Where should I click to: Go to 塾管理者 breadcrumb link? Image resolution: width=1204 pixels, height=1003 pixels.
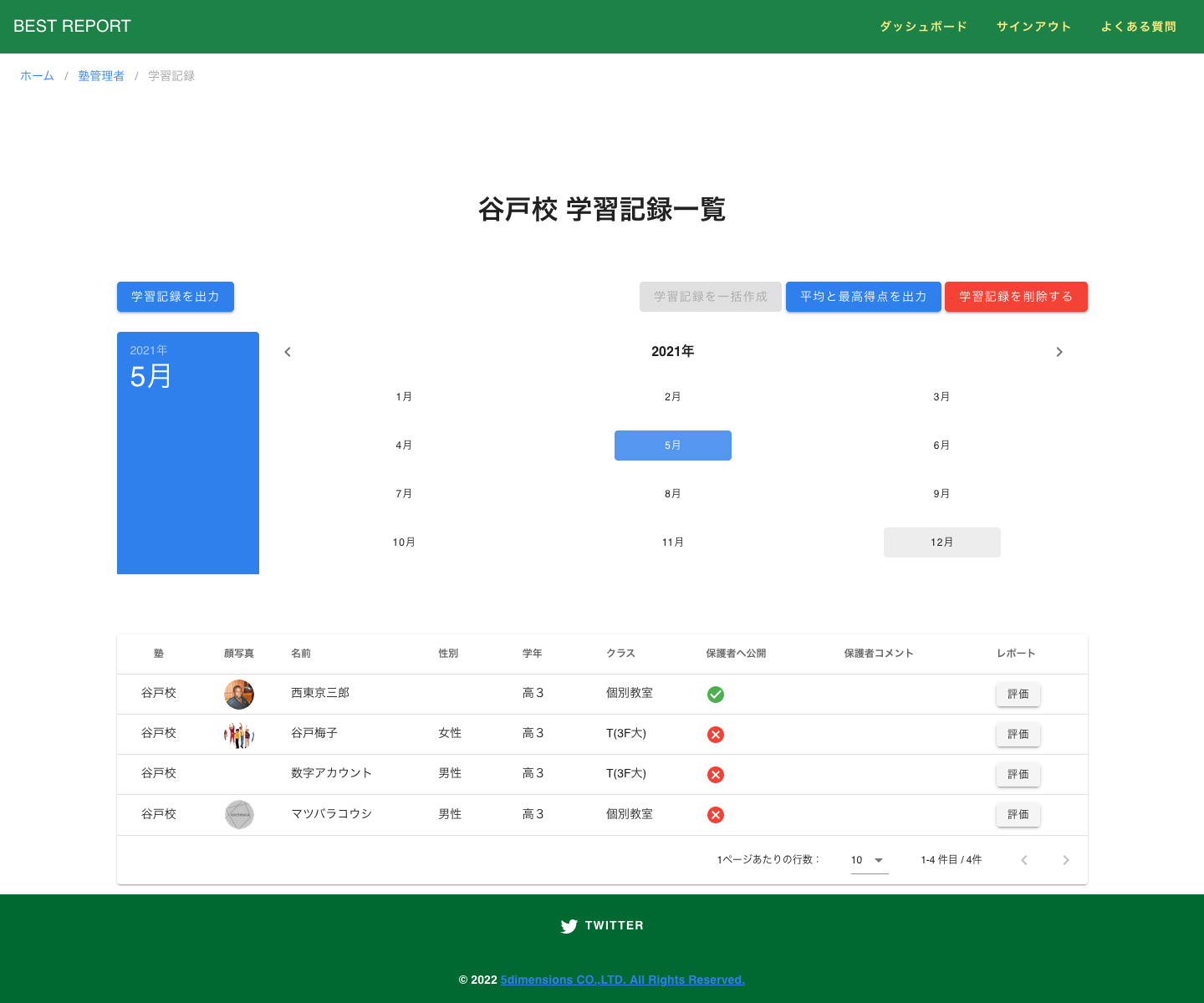(101, 76)
